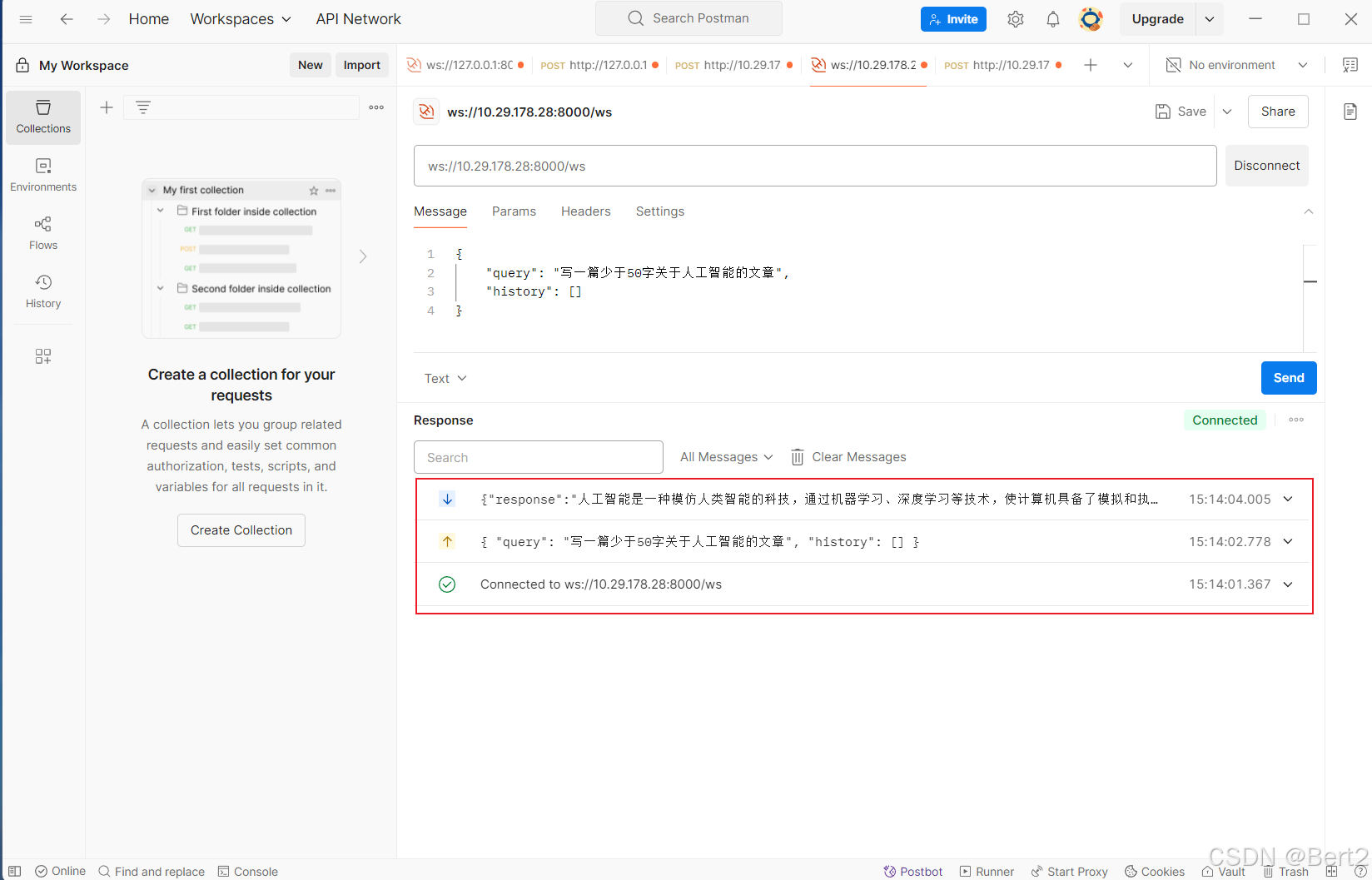Open the Flows sidebar panel

[x=43, y=234]
